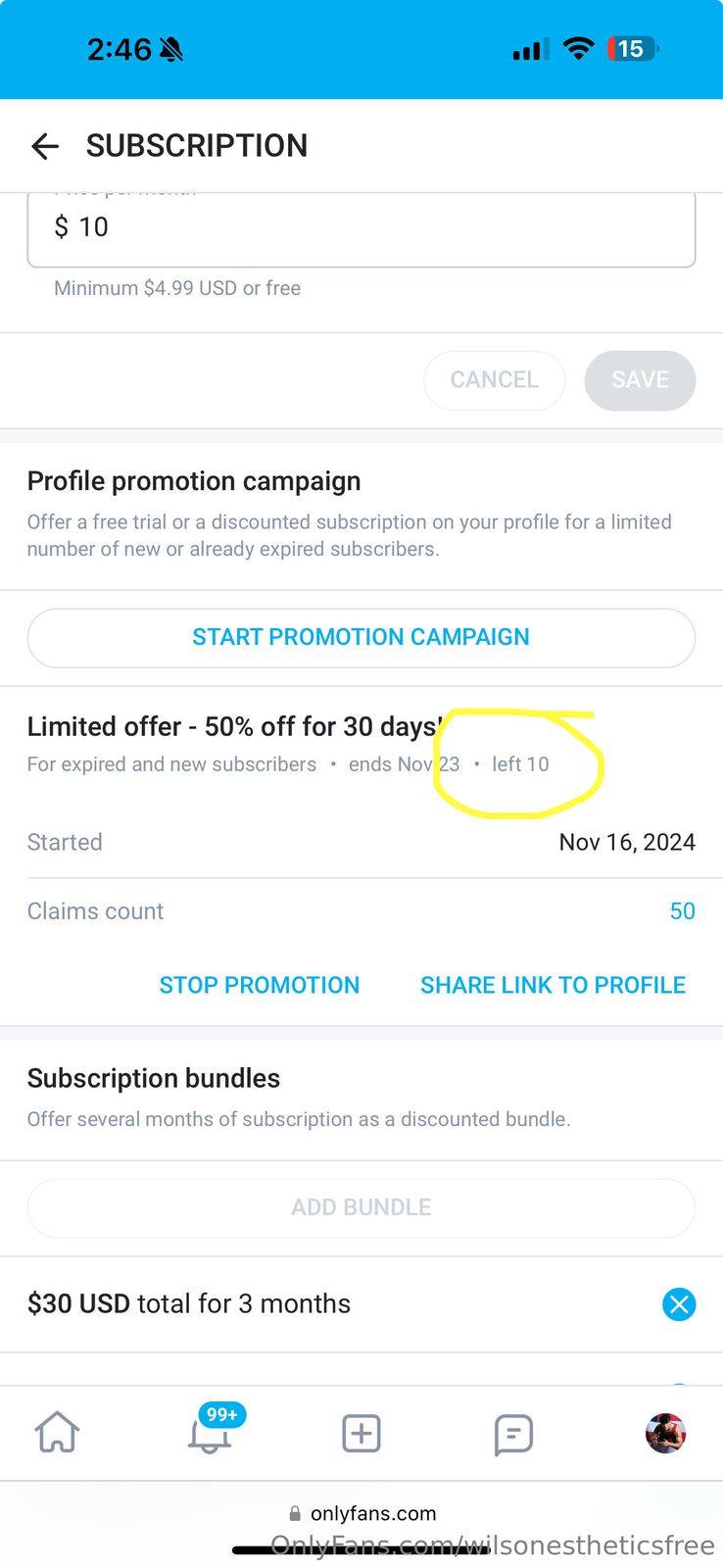Open notifications bell with 99+ badge
The height and width of the screenshot is (1568, 723).
click(210, 1433)
